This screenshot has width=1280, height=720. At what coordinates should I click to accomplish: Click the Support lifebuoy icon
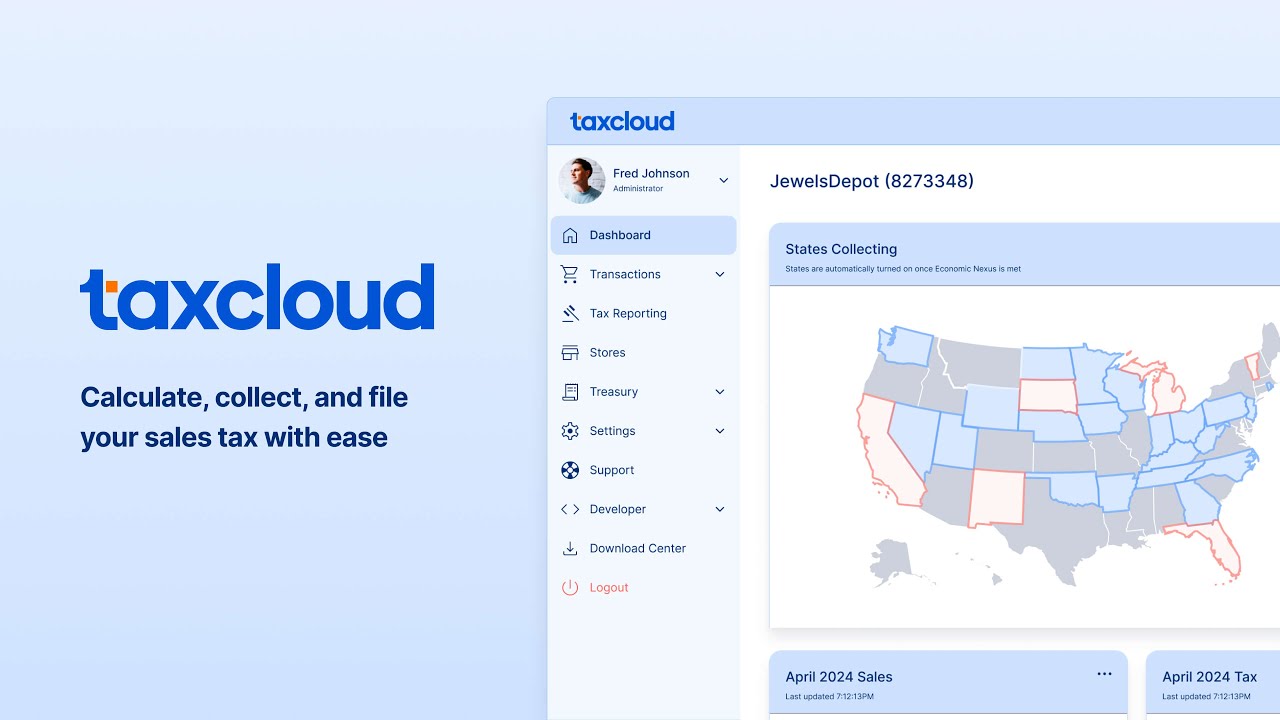coord(570,470)
